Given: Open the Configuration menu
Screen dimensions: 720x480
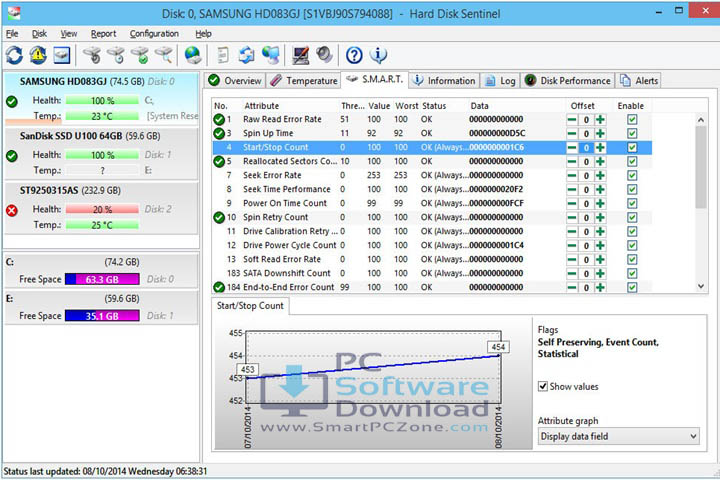Looking at the screenshot, I should tap(154, 34).
